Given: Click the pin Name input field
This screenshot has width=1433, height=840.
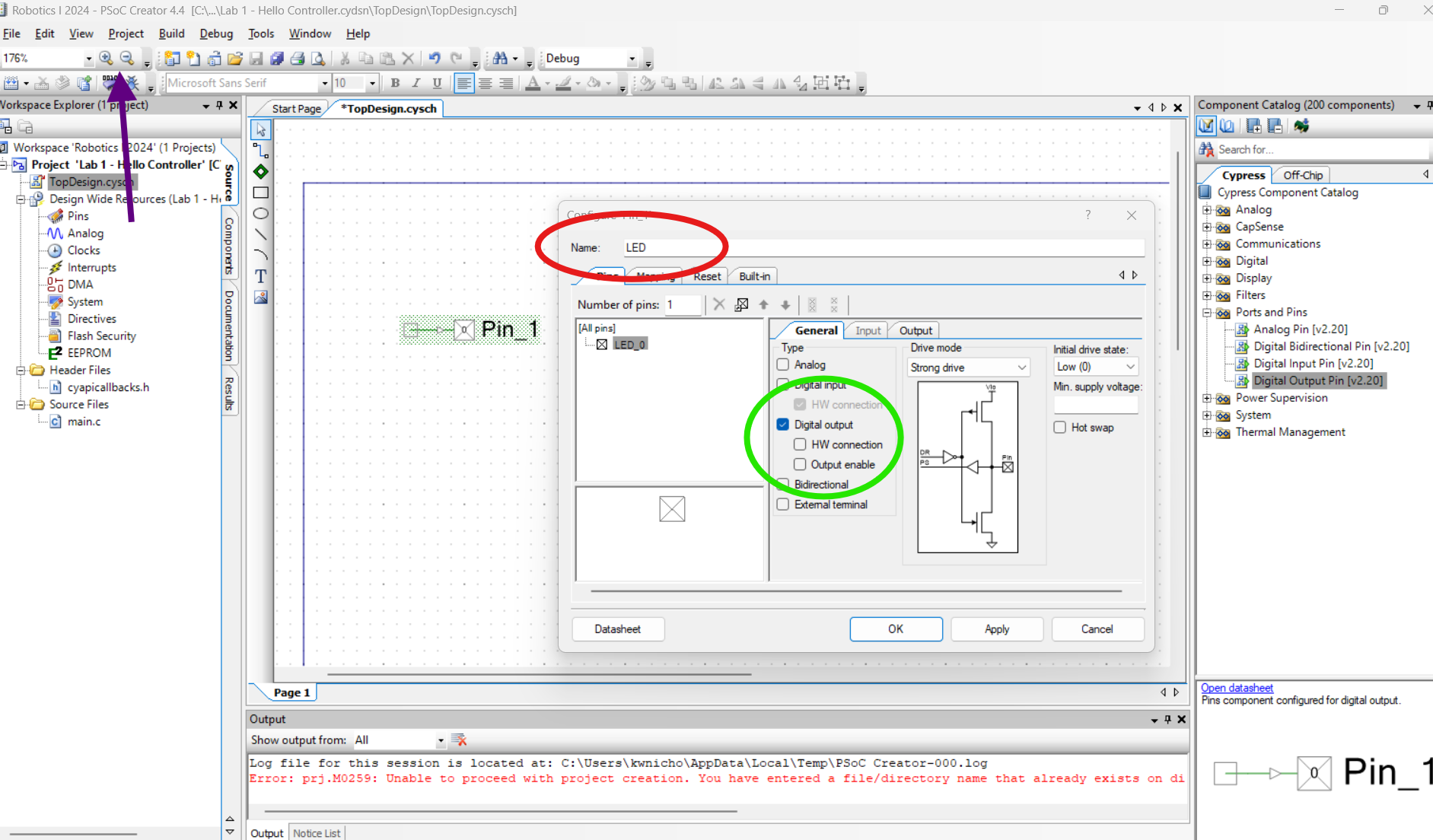Looking at the screenshot, I should tap(884, 247).
